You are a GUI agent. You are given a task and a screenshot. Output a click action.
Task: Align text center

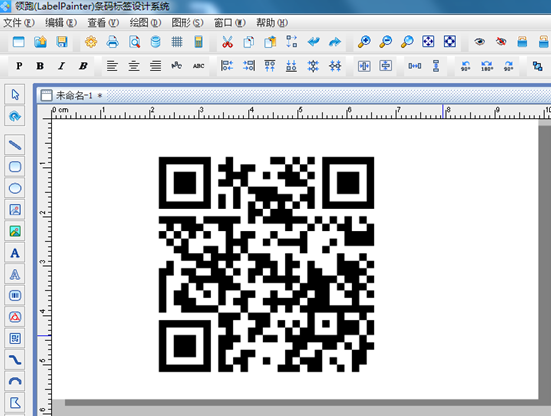coord(134,66)
